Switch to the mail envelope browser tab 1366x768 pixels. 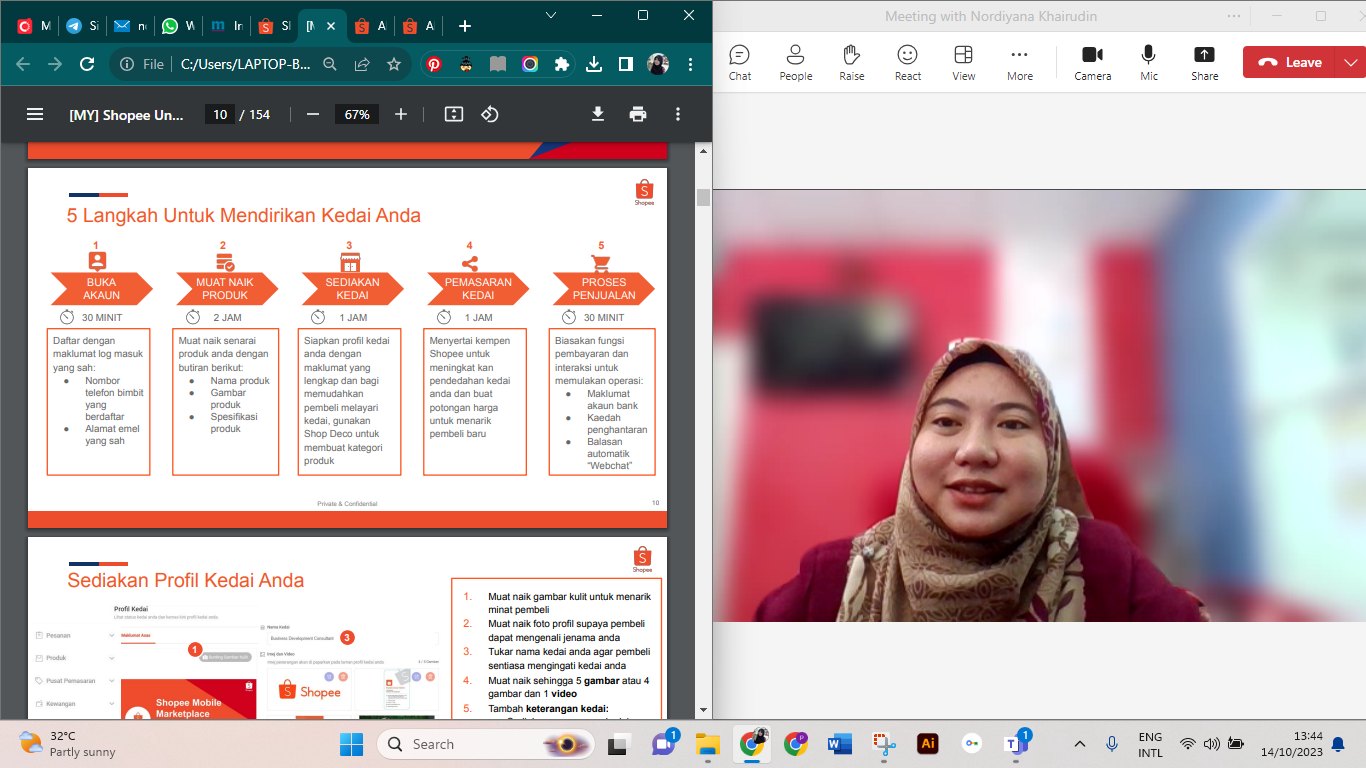(128, 26)
